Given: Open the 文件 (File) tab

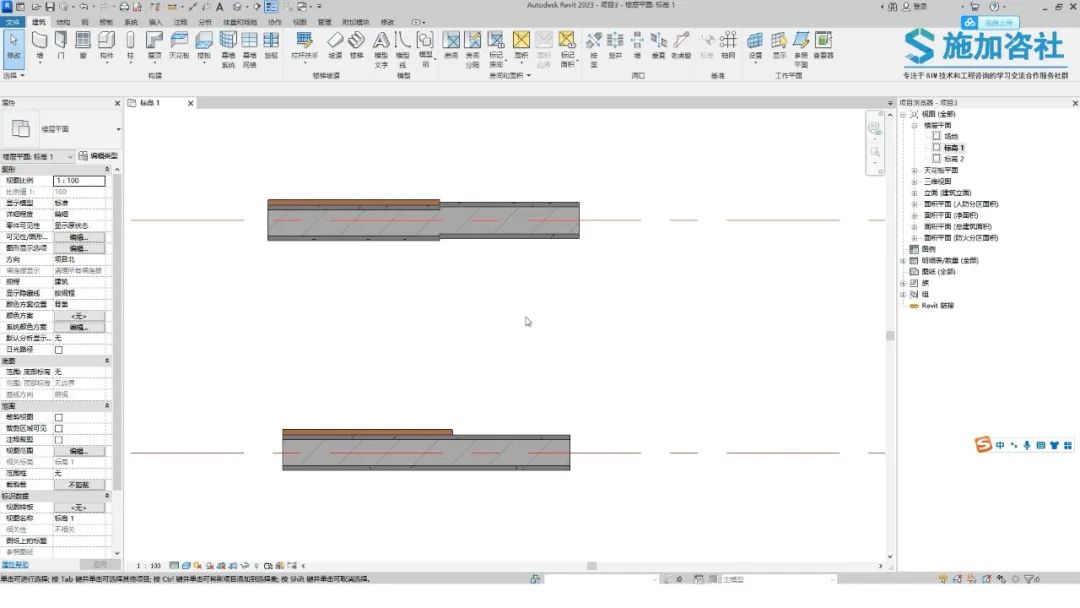Looking at the screenshot, I should point(12,22).
